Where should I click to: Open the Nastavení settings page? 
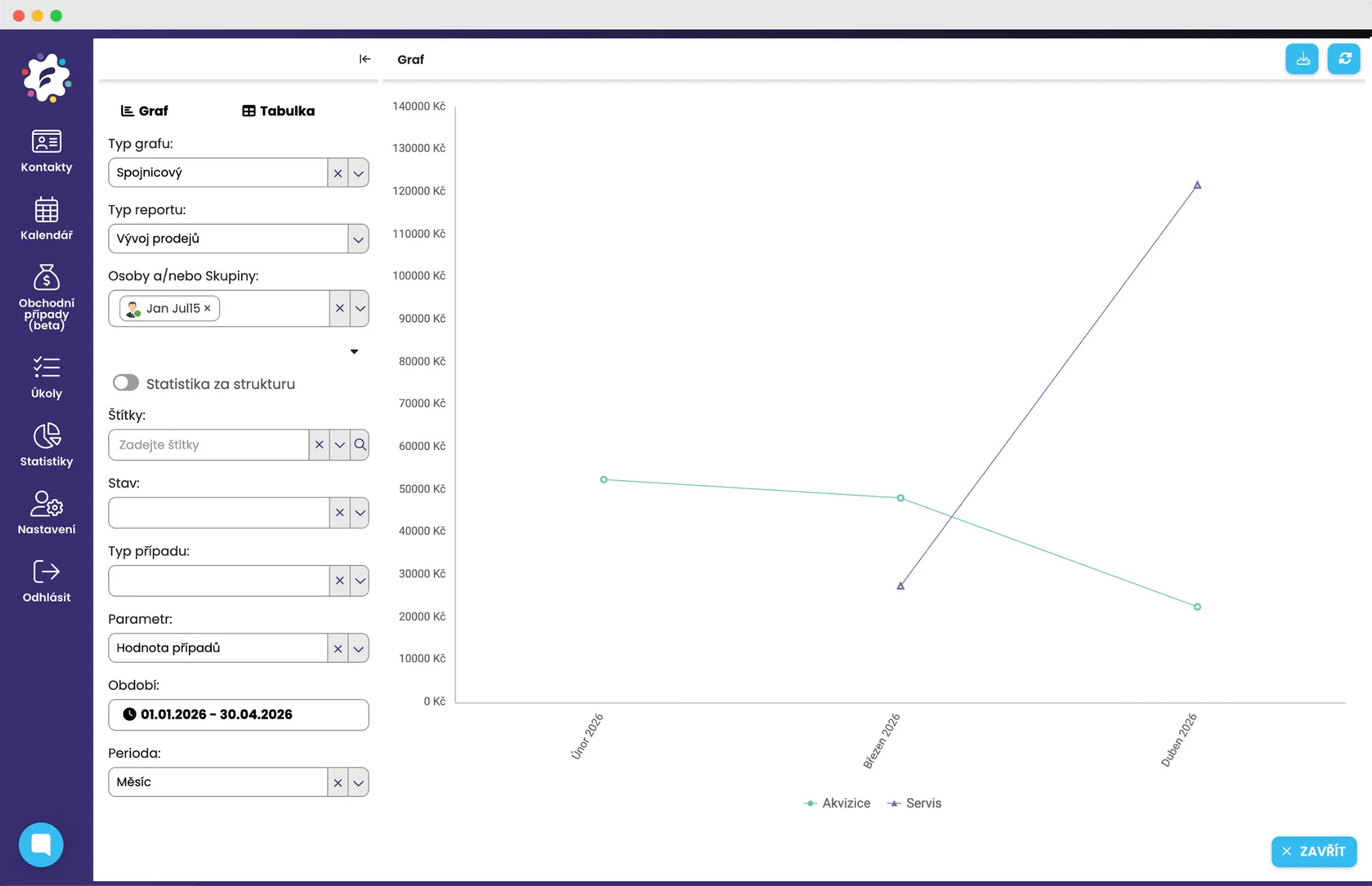(x=46, y=512)
